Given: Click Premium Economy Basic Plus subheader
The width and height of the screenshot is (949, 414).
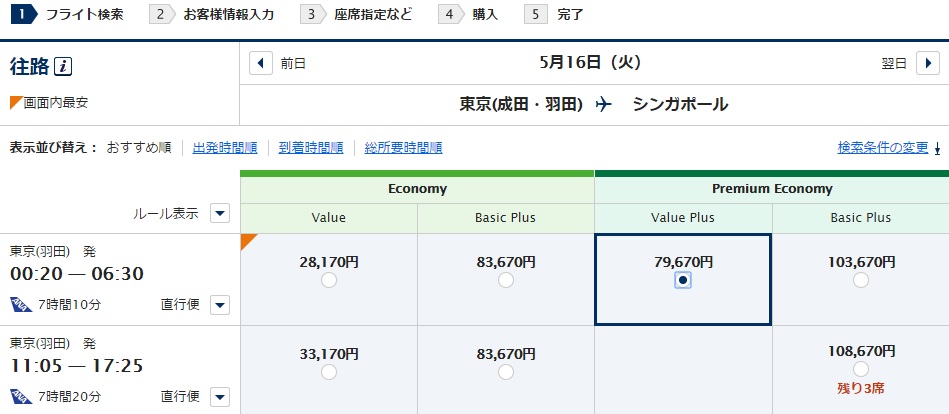Looking at the screenshot, I should tap(861, 218).
